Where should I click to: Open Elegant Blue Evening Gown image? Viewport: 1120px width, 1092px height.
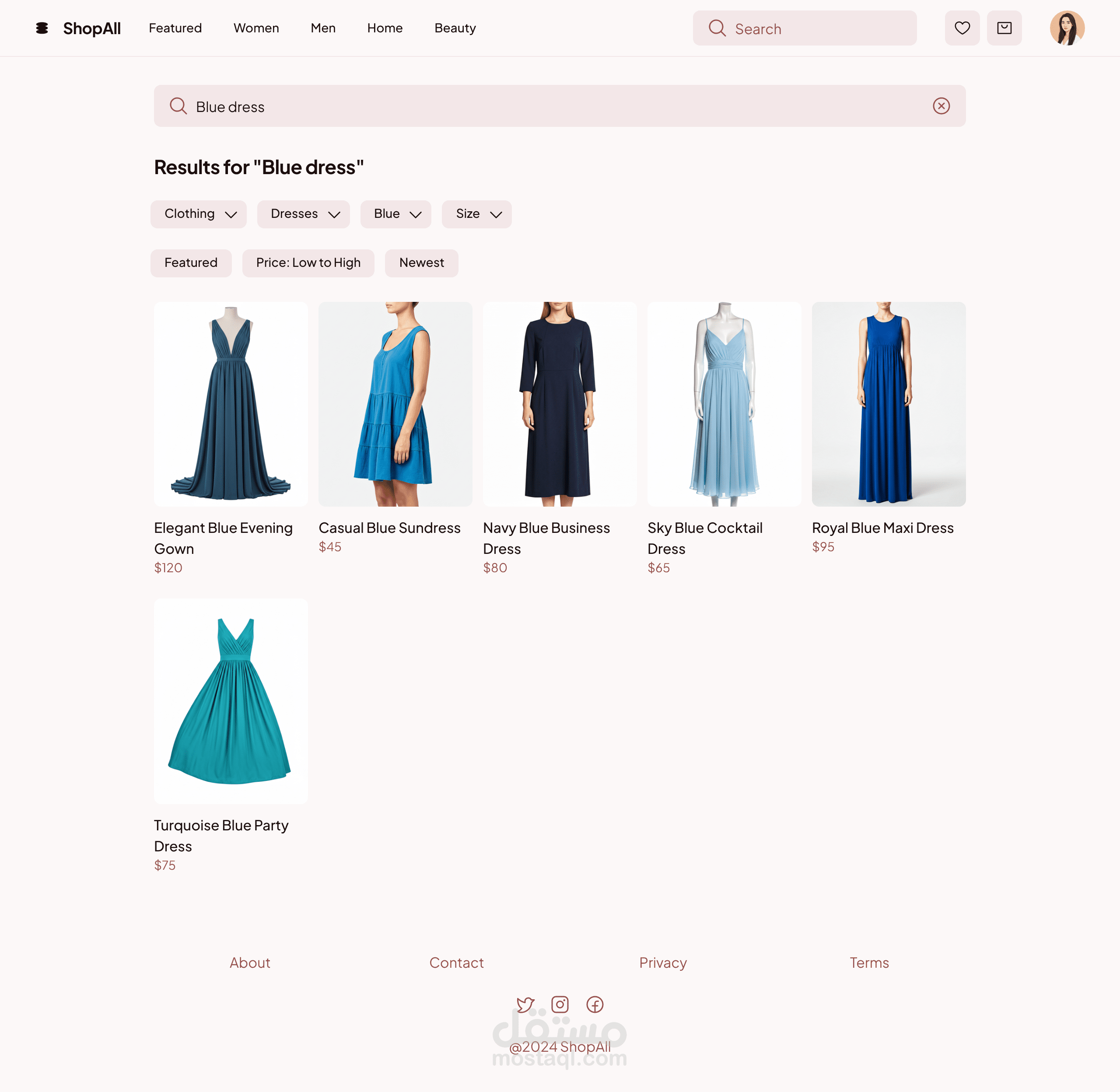[231, 404]
